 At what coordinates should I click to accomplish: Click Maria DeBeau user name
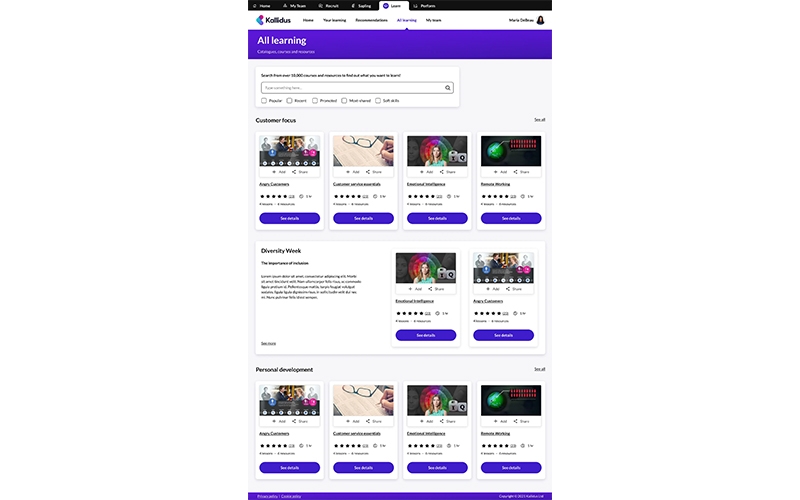pos(521,20)
